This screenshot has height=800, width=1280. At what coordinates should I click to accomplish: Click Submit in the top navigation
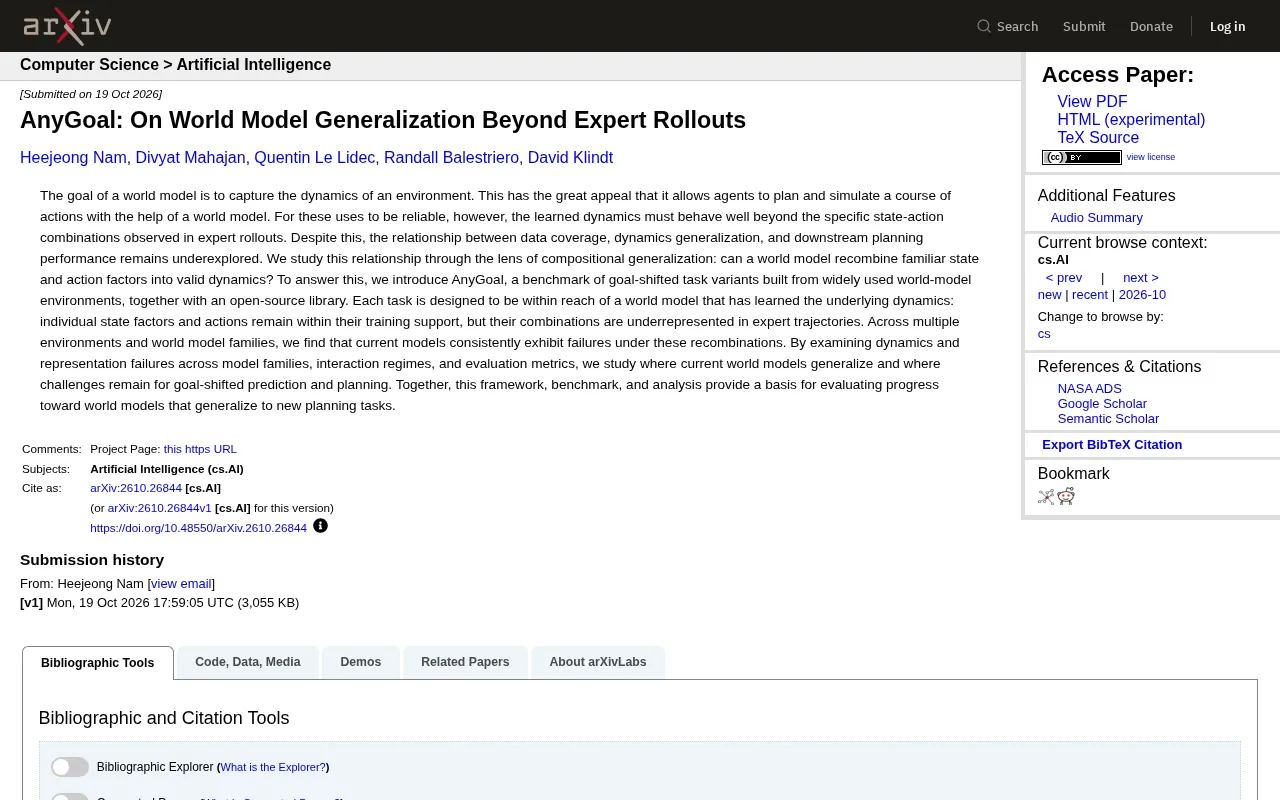pos(1084,26)
